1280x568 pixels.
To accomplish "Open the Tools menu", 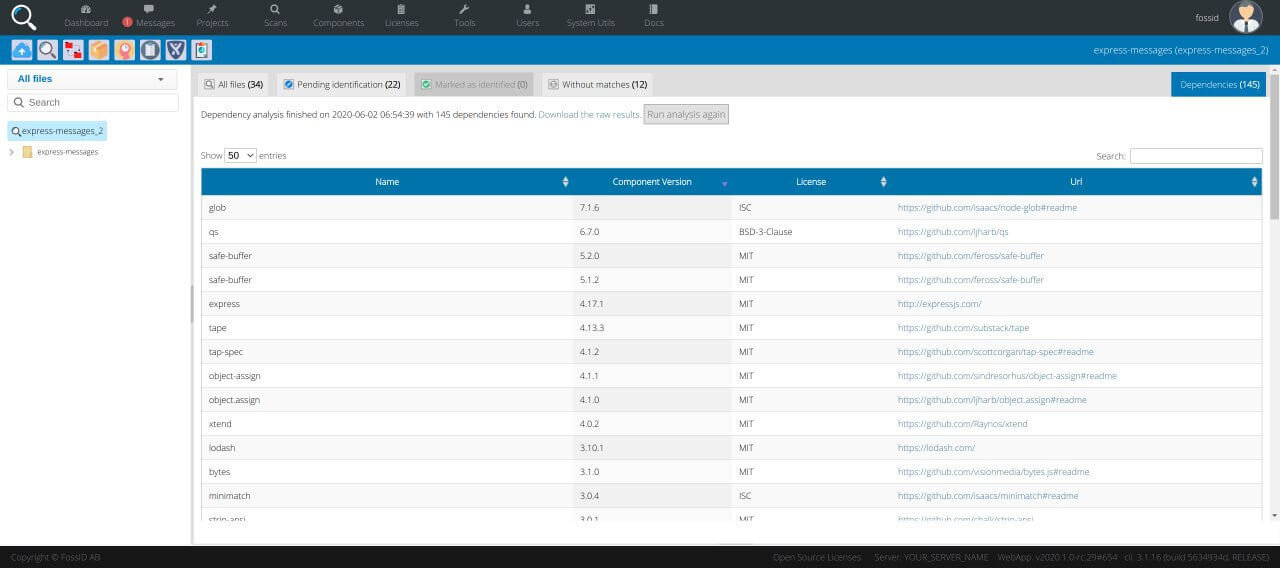I will click(464, 16).
